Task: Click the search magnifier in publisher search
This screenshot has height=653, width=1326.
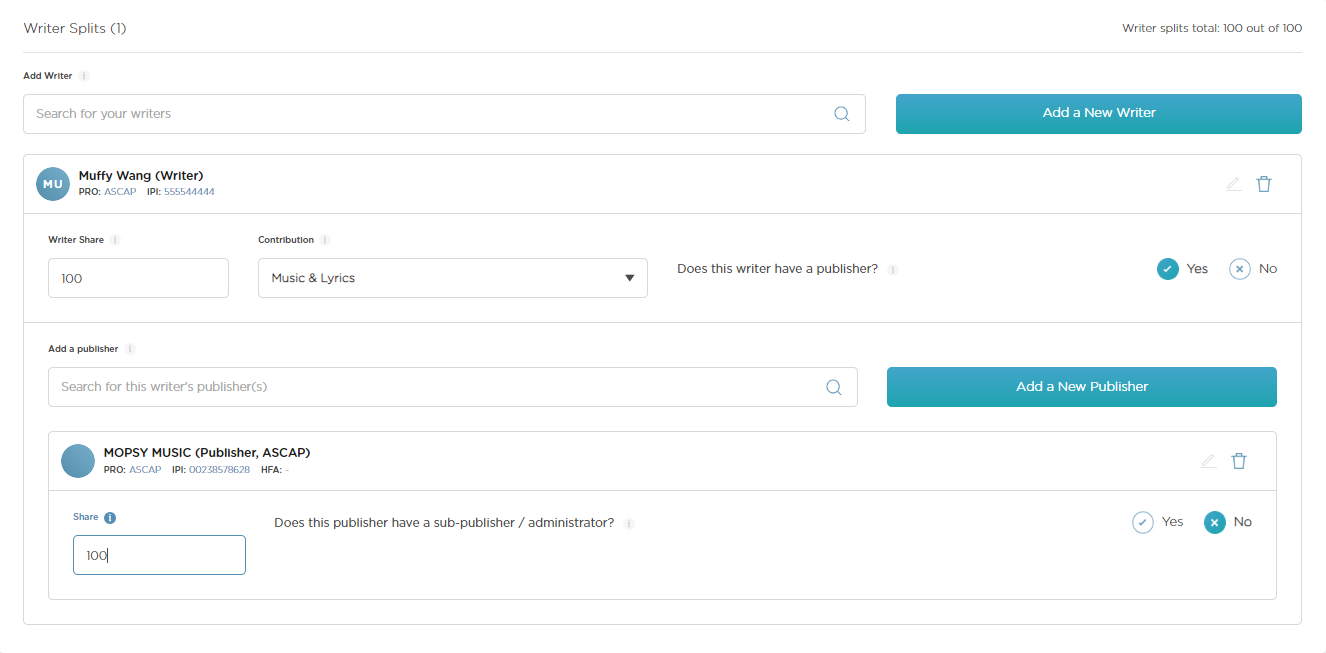Action: [x=834, y=387]
